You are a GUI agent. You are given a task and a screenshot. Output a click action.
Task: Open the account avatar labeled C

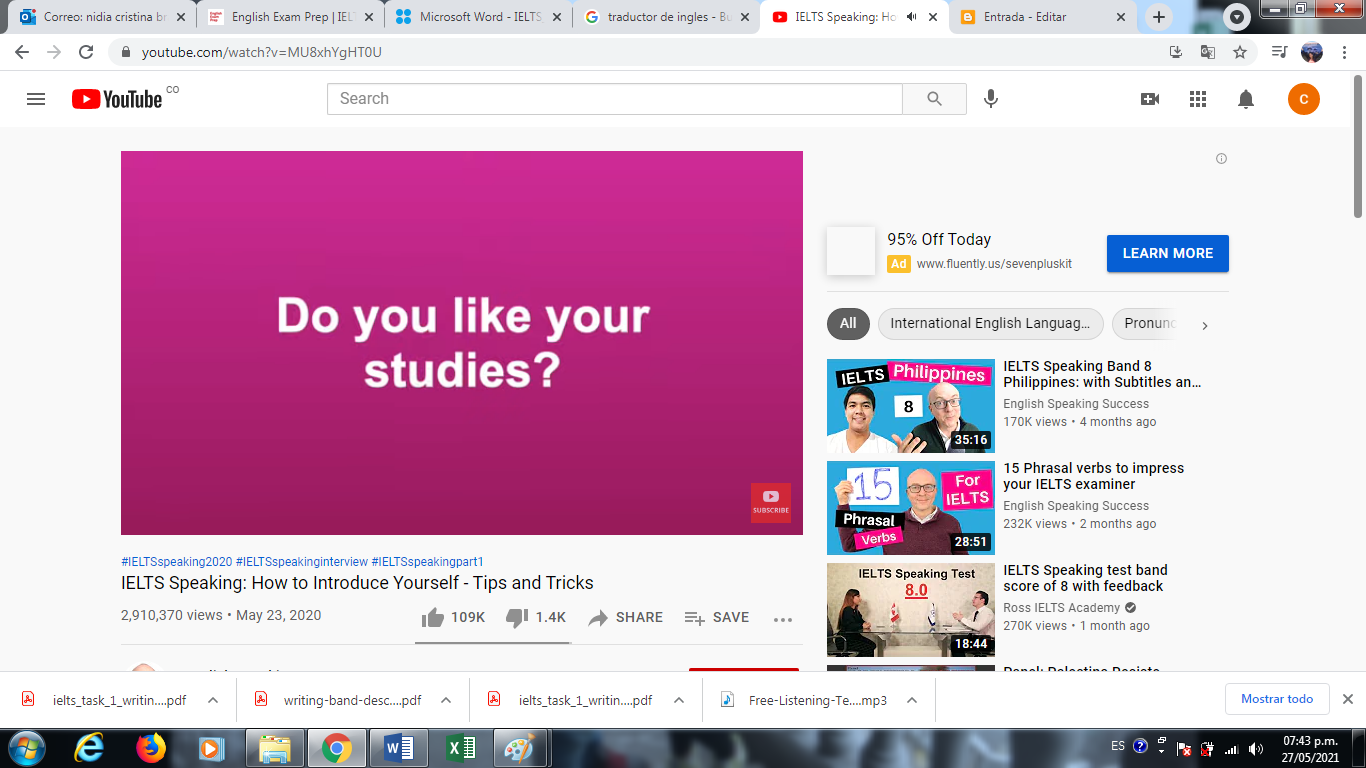pyautogui.click(x=1304, y=99)
